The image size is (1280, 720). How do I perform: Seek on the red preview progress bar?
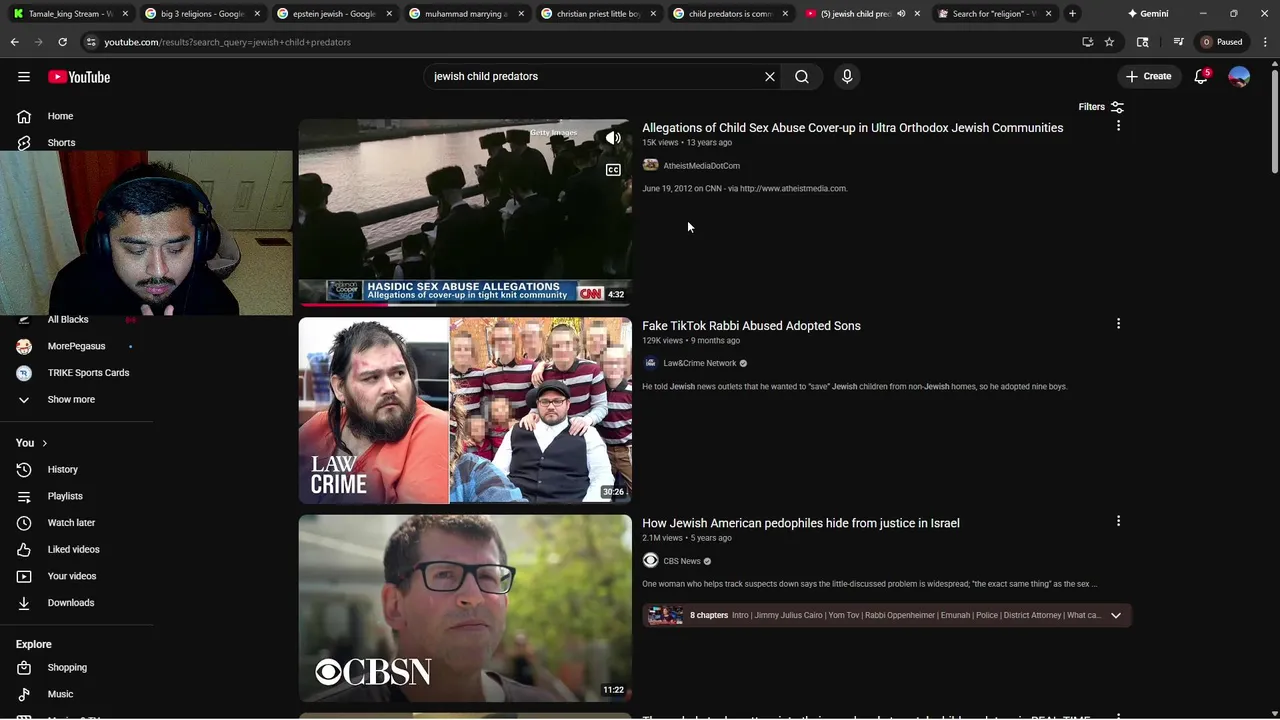pyautogui.click(x=465, y=304)
